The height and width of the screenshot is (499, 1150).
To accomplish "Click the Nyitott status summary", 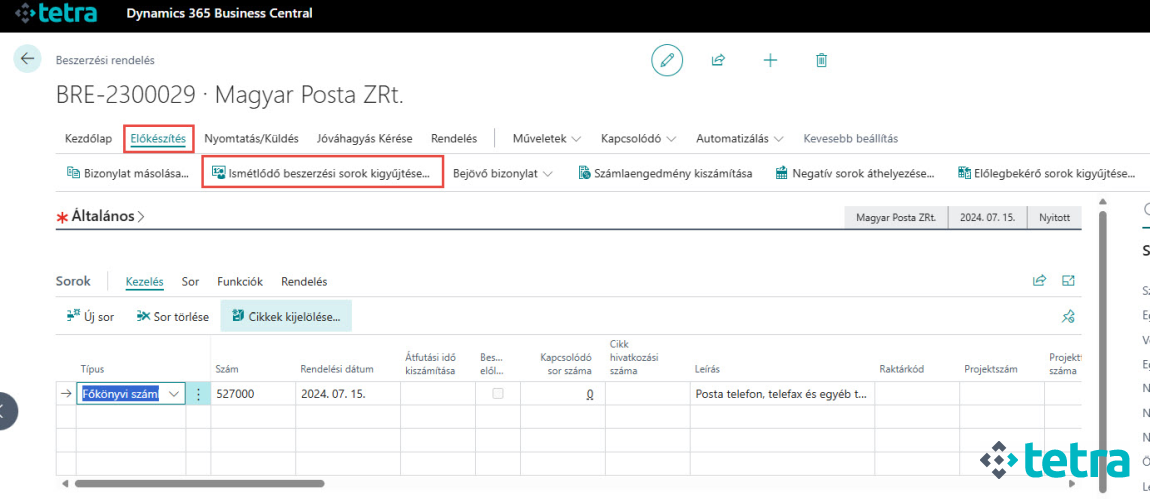I will pyautogui.click(x=1055, y=218).
